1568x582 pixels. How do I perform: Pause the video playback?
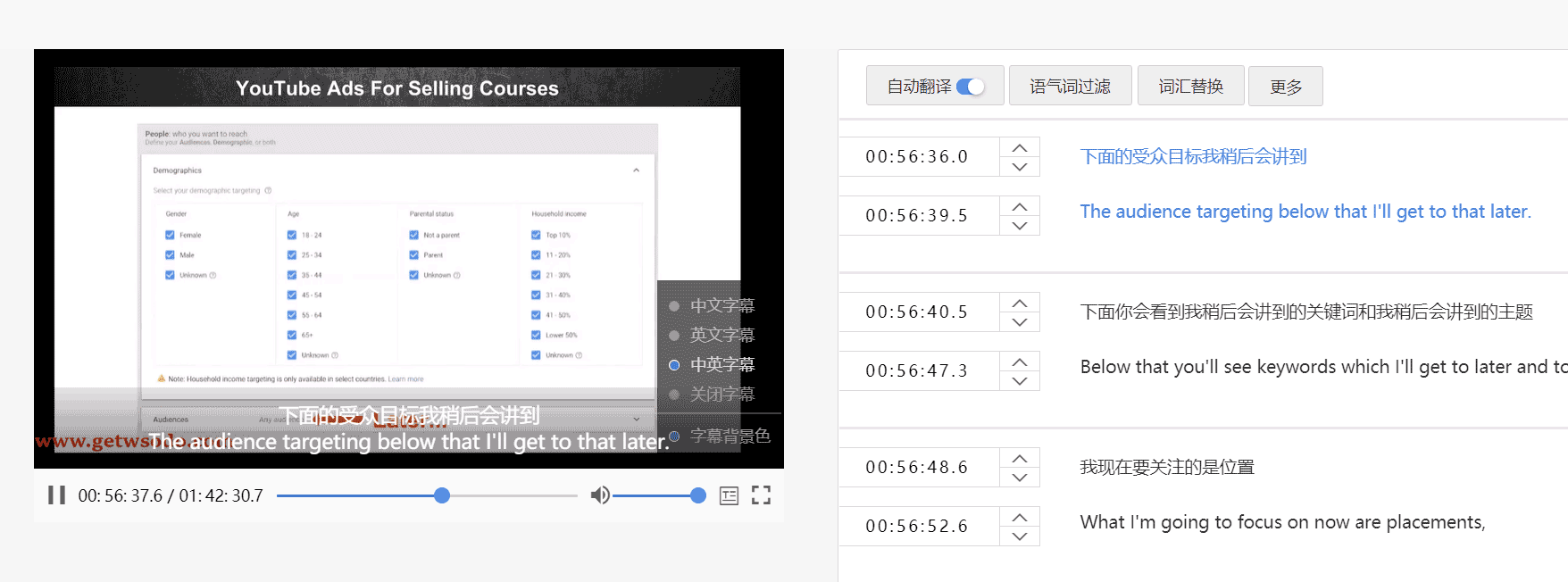click(56, 495)
